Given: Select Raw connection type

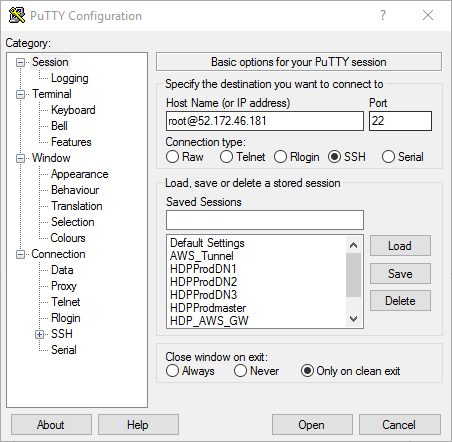Looking at the screenshot, I should pos(172,157).
